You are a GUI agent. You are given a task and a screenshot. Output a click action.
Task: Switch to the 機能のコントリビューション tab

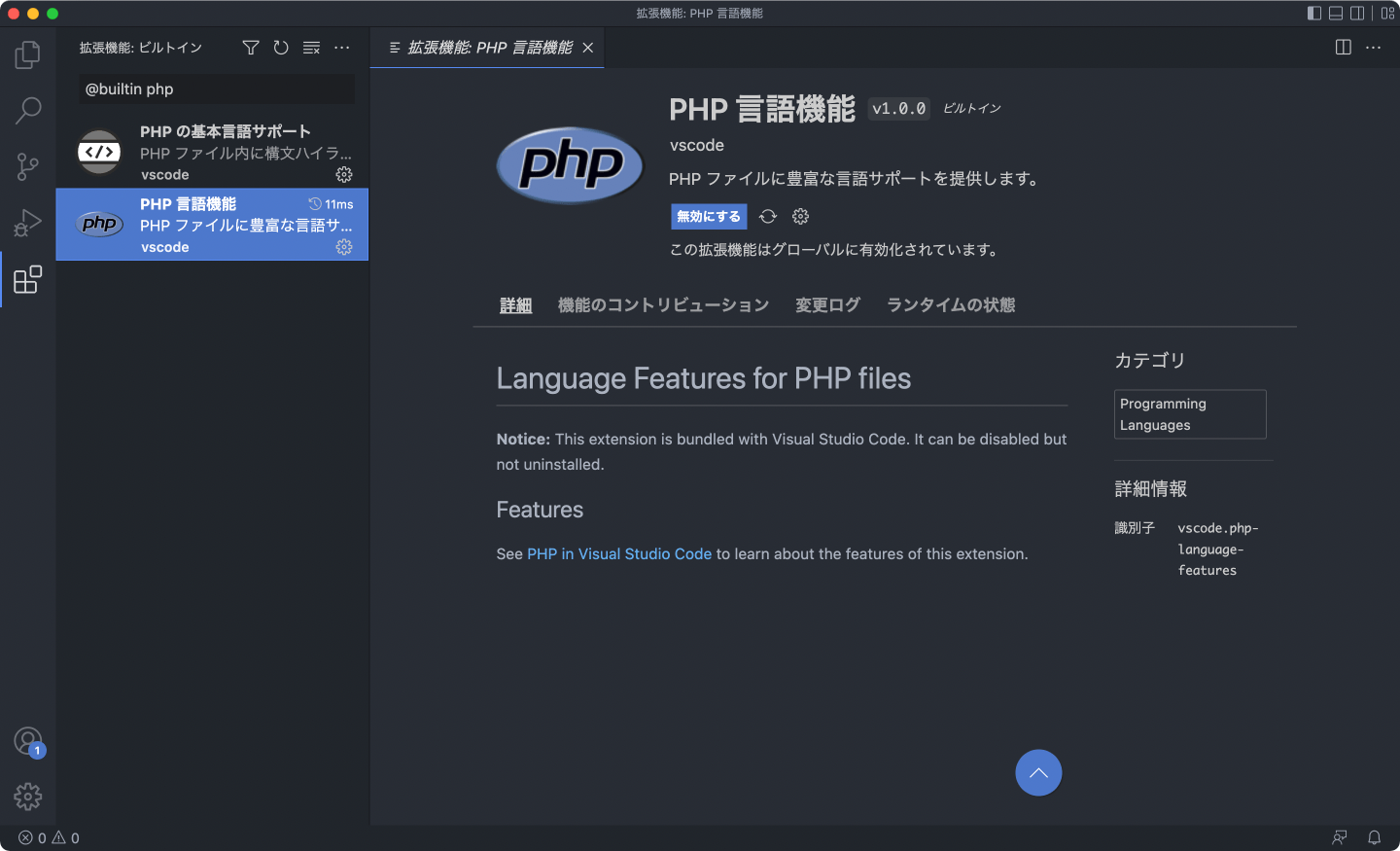point(664,305)
